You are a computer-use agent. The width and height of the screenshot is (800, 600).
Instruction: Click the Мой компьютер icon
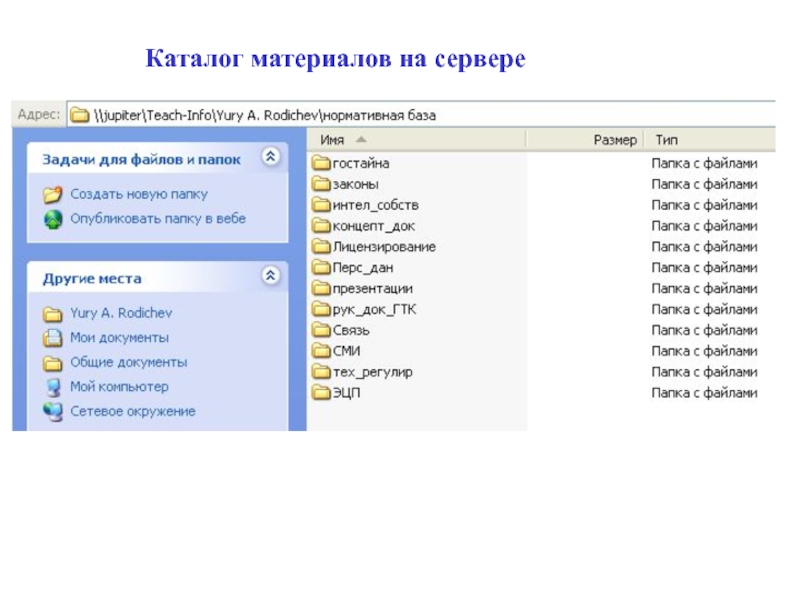click(53, 387)
